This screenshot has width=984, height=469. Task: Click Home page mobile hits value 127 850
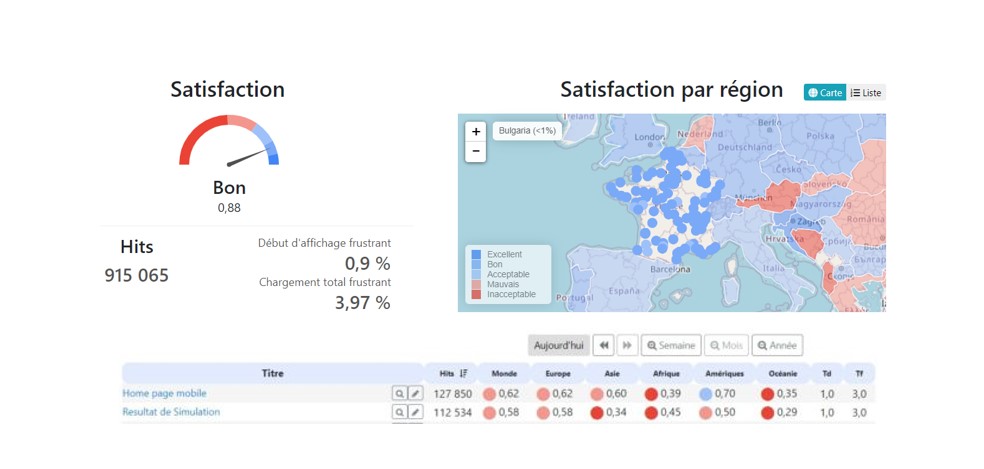click(x=452, y=394)
